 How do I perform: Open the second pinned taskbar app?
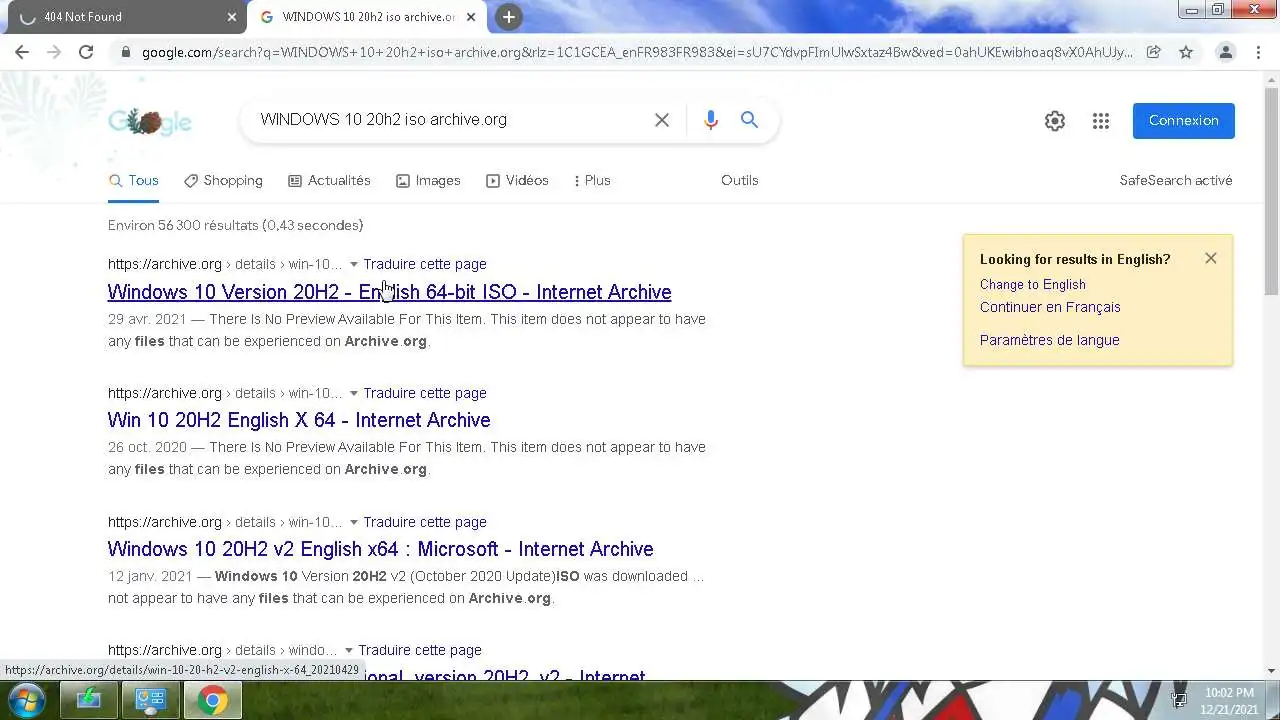click(x=150, y=701)
